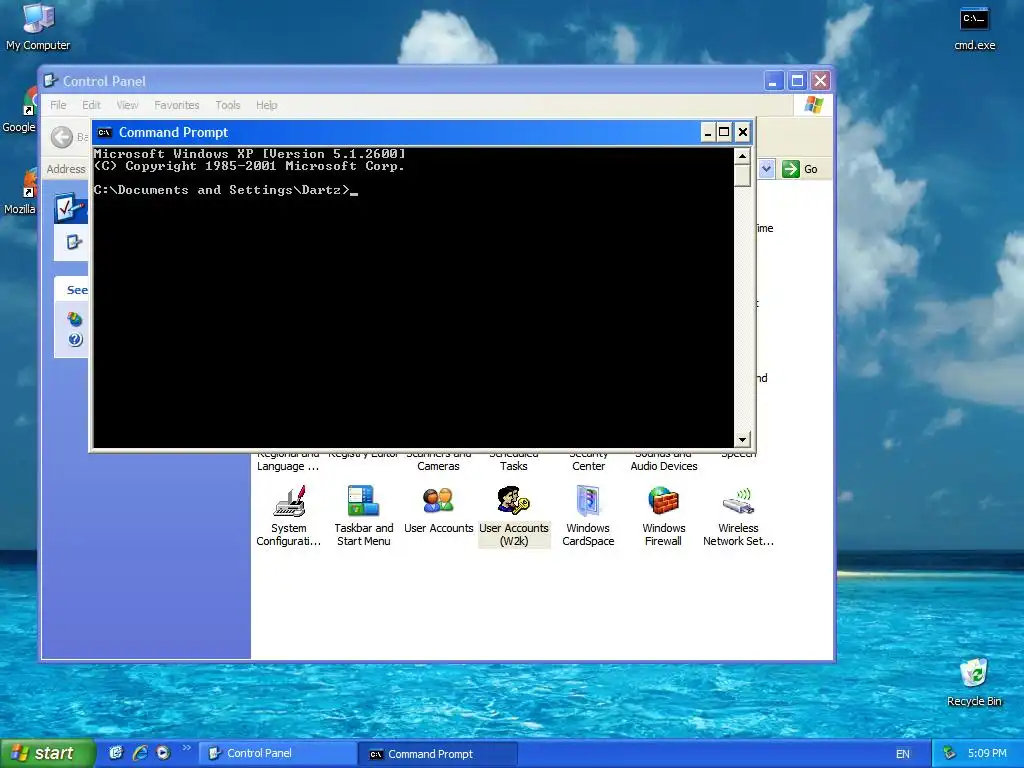Open the View menu in Control Panel
The width and height of the screenshot is (1024, 768).
[127, 105]
